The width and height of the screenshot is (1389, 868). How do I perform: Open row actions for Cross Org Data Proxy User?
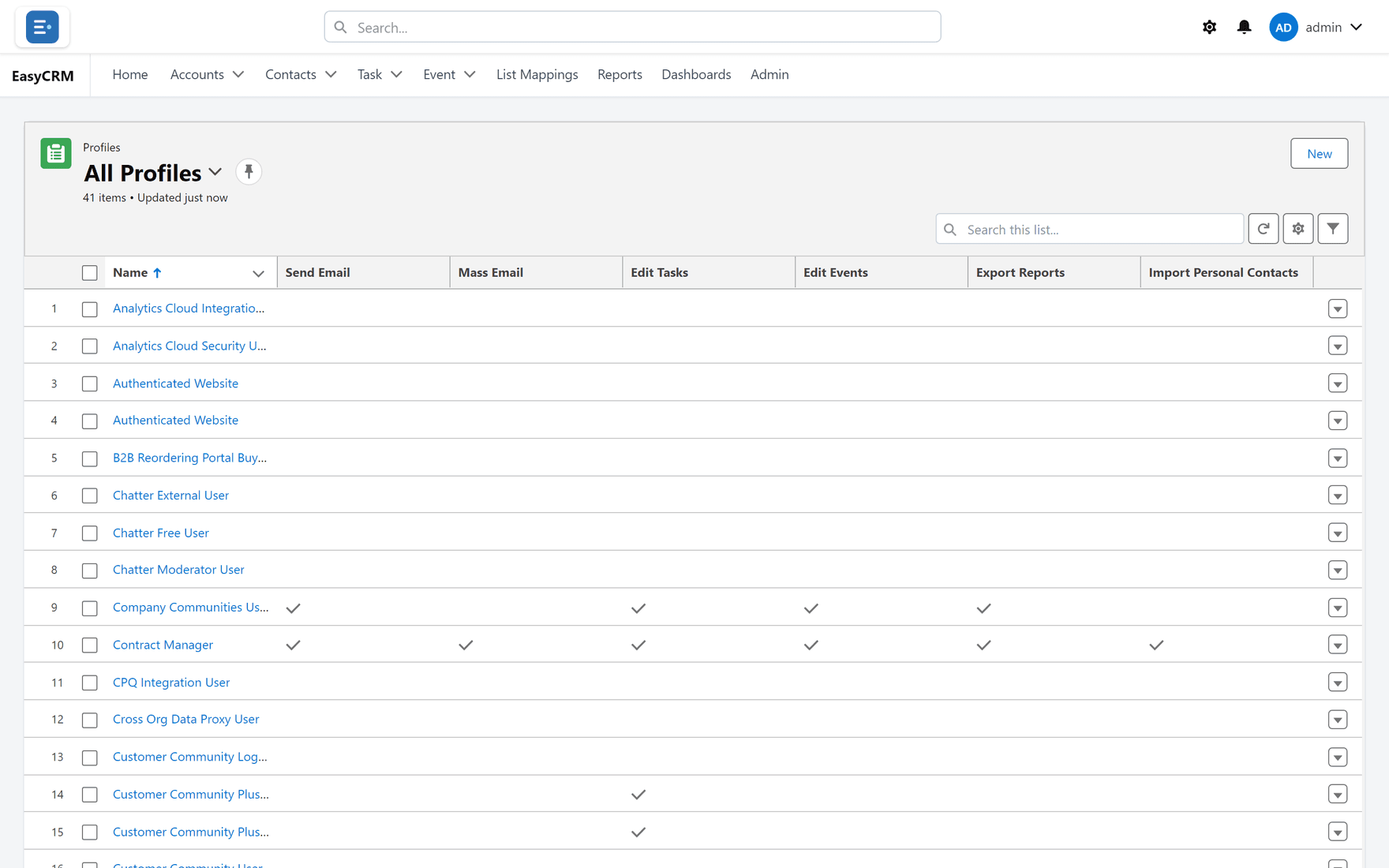(x=1338, y=720)
